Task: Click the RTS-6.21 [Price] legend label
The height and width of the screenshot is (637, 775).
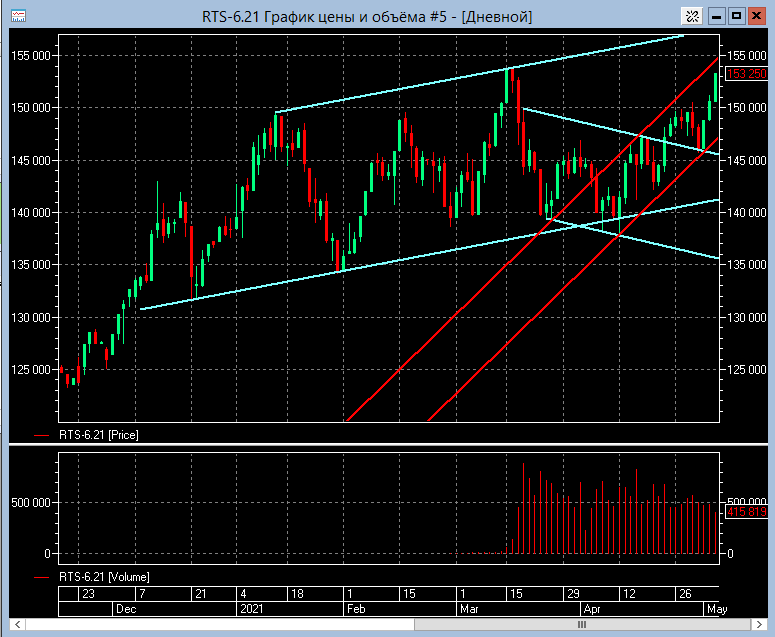Action: click(x=98, y=435)
